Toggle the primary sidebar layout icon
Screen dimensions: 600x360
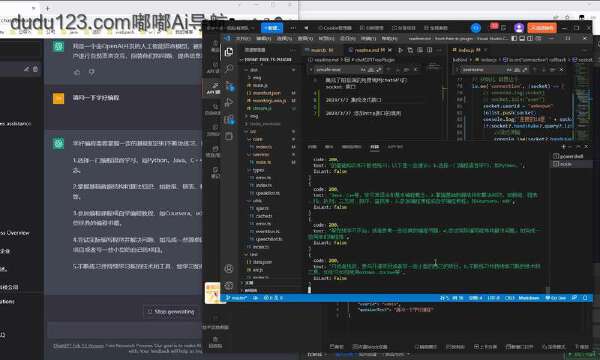tap(514, 38)
